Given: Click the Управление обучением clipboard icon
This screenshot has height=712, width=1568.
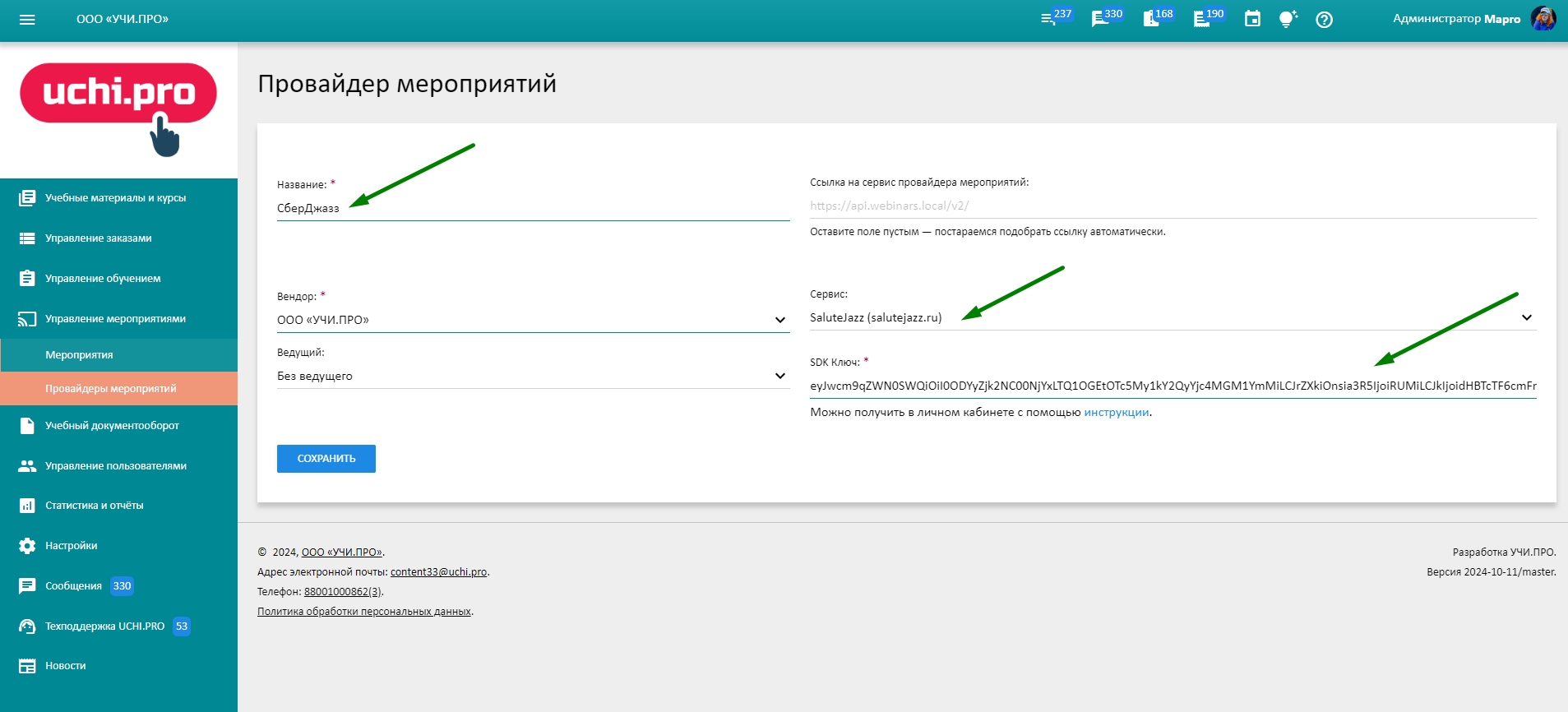Looking at the screenshot, I should (x=27, y=279).
